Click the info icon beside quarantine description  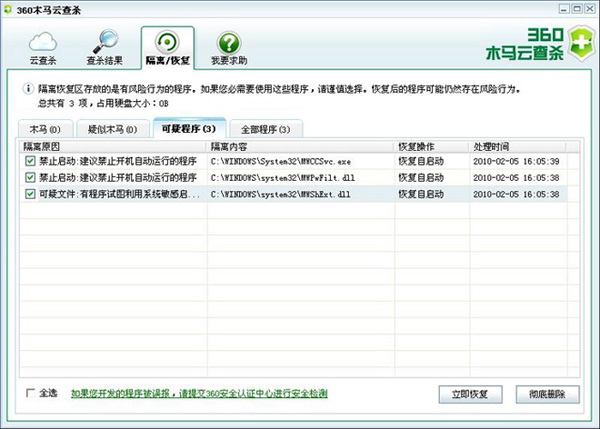click(x=27, y=89)
